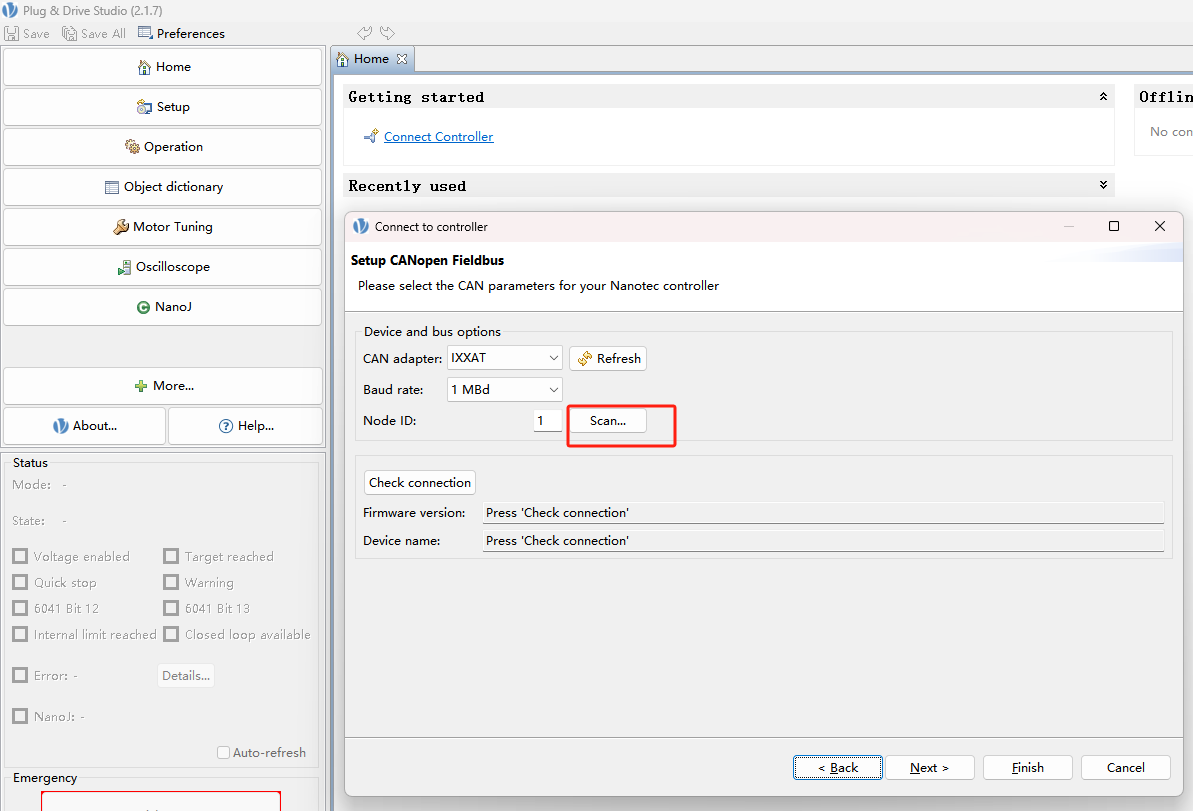Open Help... from sidebar
This screenshot has height=811, width=1193.
click(245, 426)
